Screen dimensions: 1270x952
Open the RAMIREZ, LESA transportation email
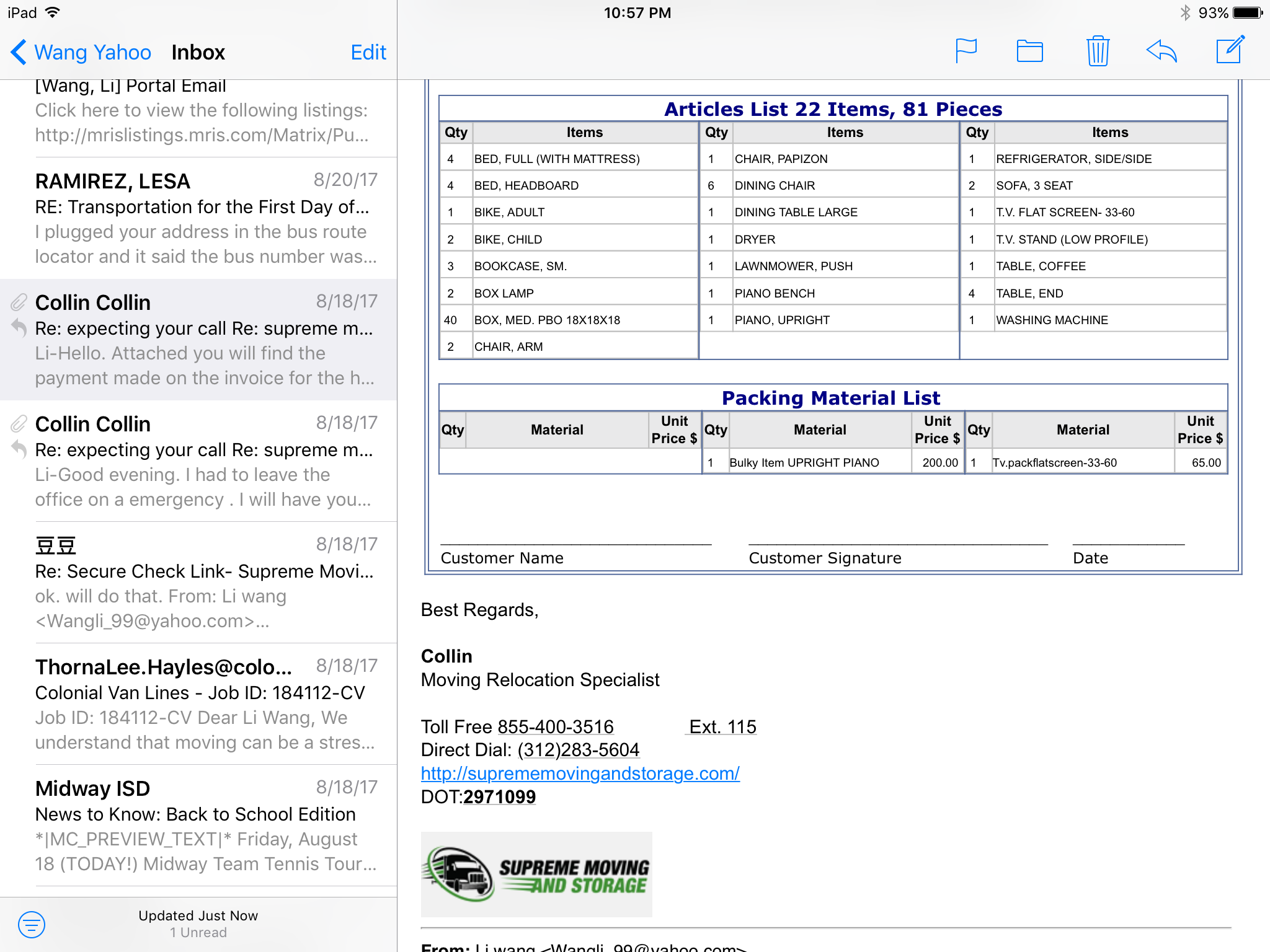coord(198,218)
